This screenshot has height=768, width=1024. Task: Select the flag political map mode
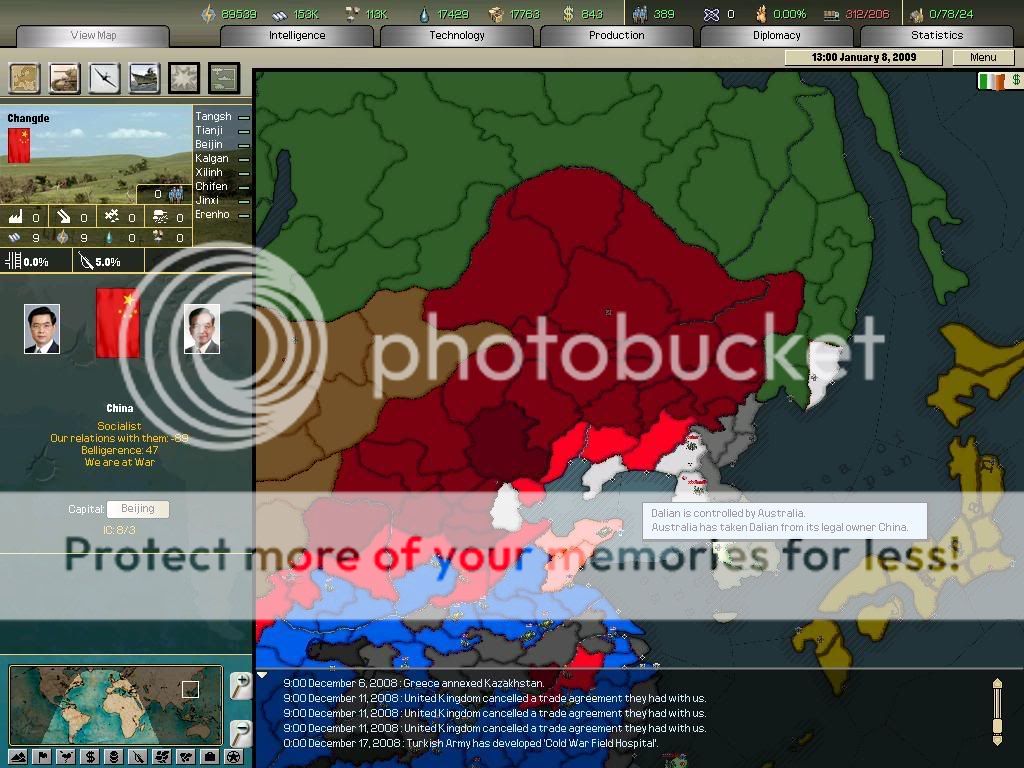click(x=42, y=756)
